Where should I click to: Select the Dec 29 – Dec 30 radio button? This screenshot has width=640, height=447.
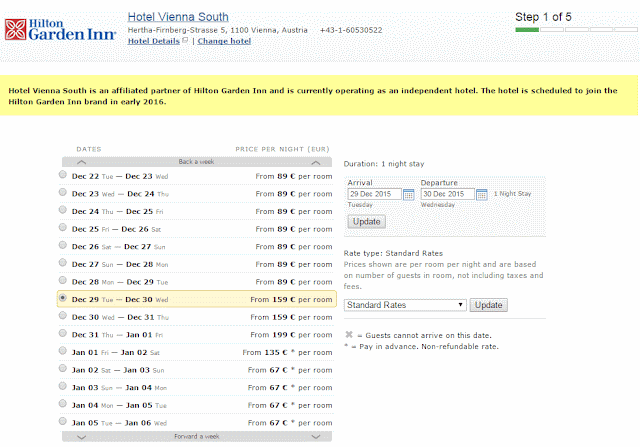click(x=62, y=298)
